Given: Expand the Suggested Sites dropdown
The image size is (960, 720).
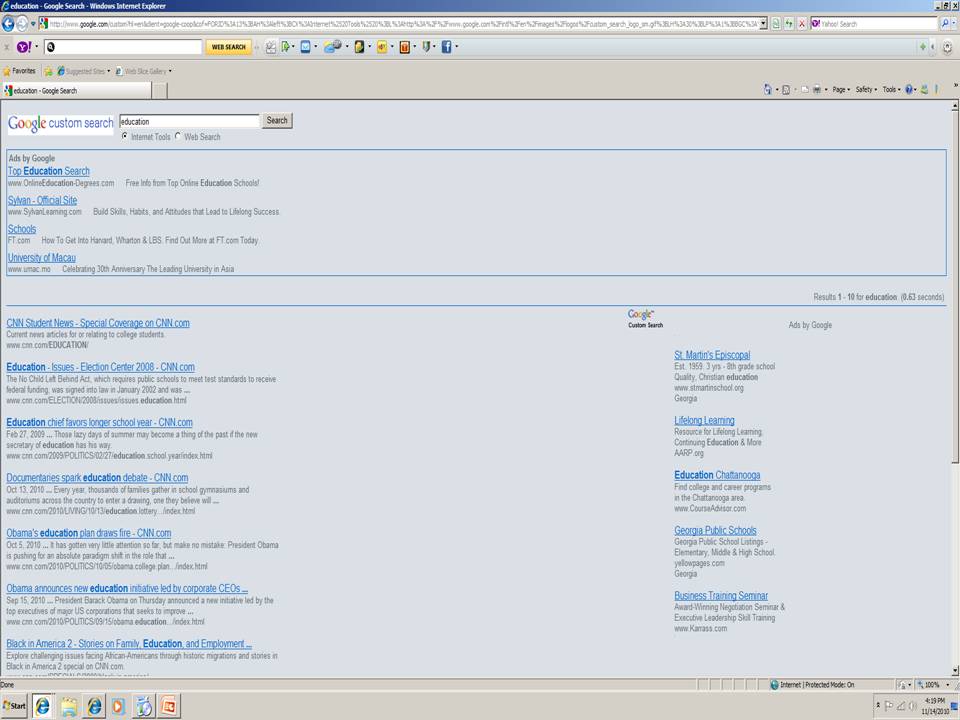Looking at the screenshot, I should point(109,71).
